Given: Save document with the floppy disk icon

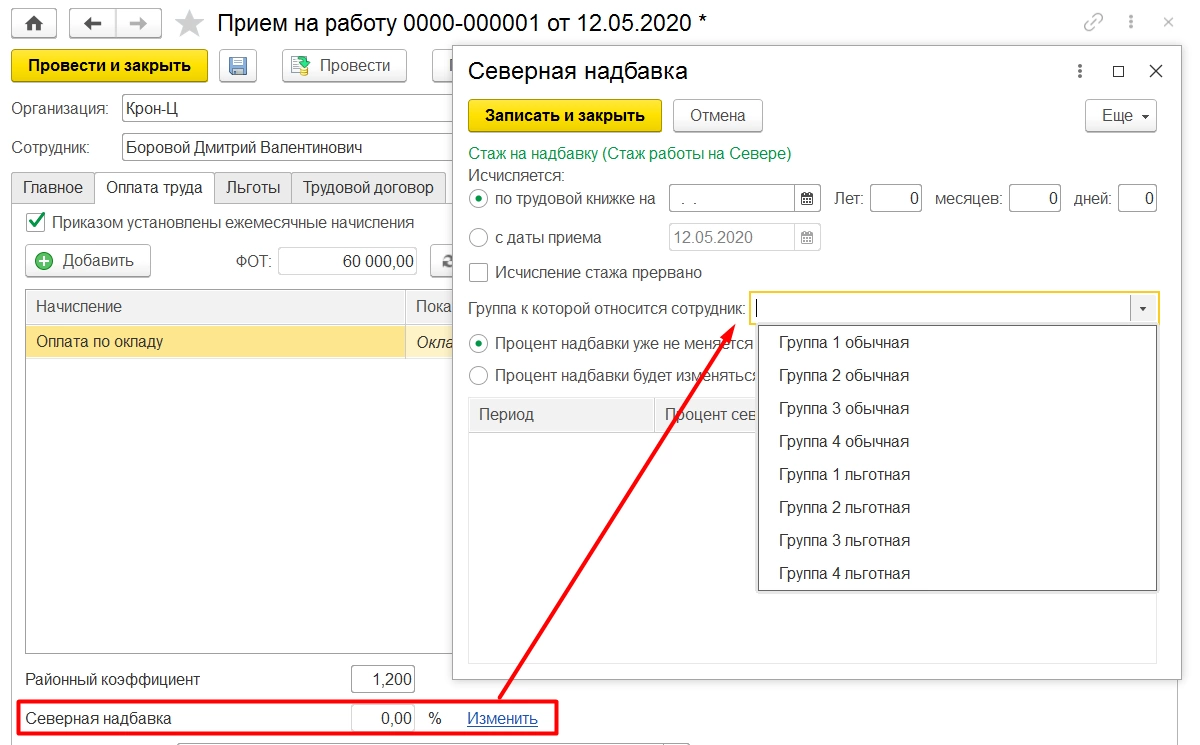Looking at the screenshot, I should (238, 66).
